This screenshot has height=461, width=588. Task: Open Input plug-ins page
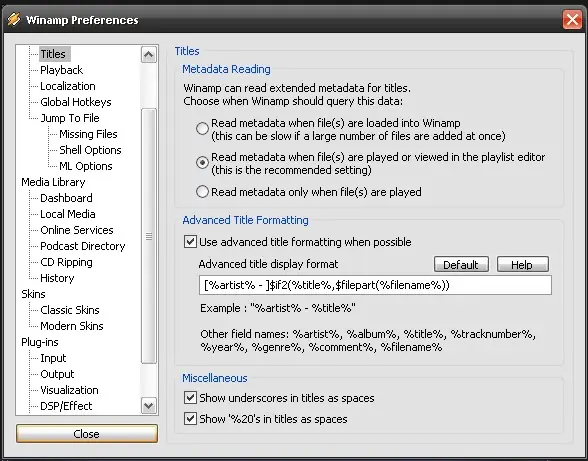tap(53, 358)
